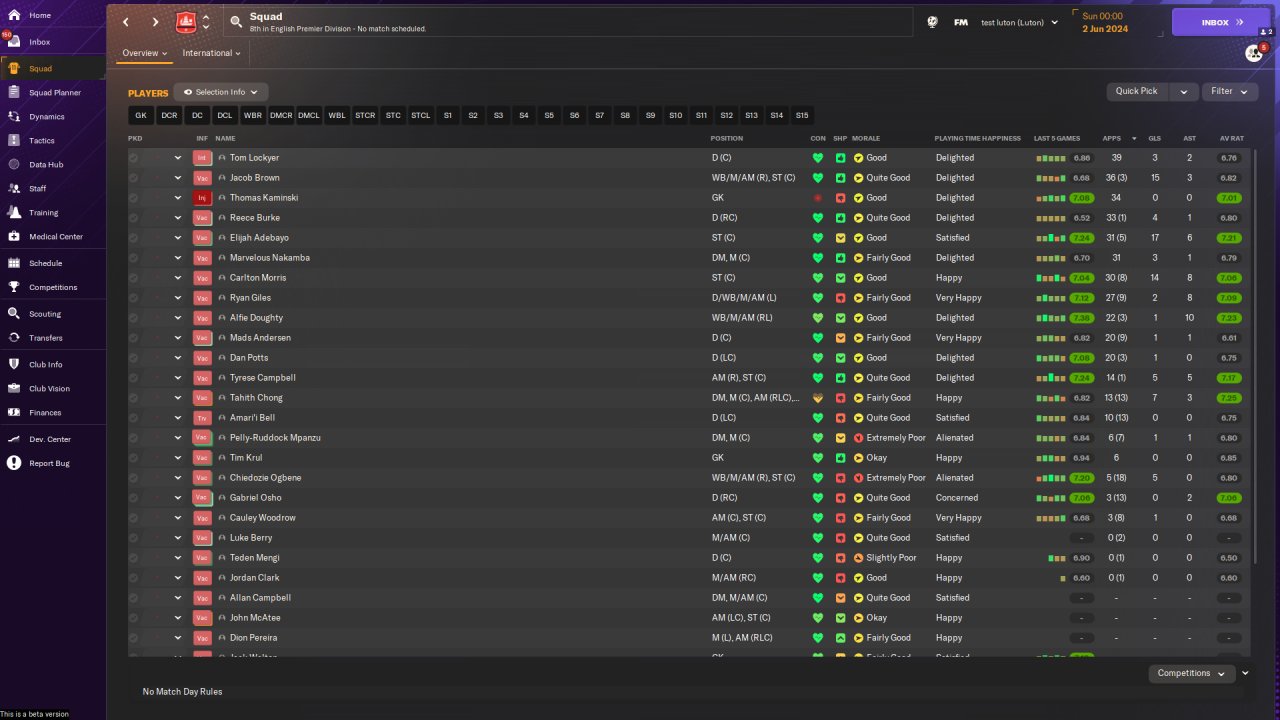Image resolution: width=1280 pixels, height=720 pixels.
Task: Toggle the pick circle for Mads Andersen
Action: (134, 338)
